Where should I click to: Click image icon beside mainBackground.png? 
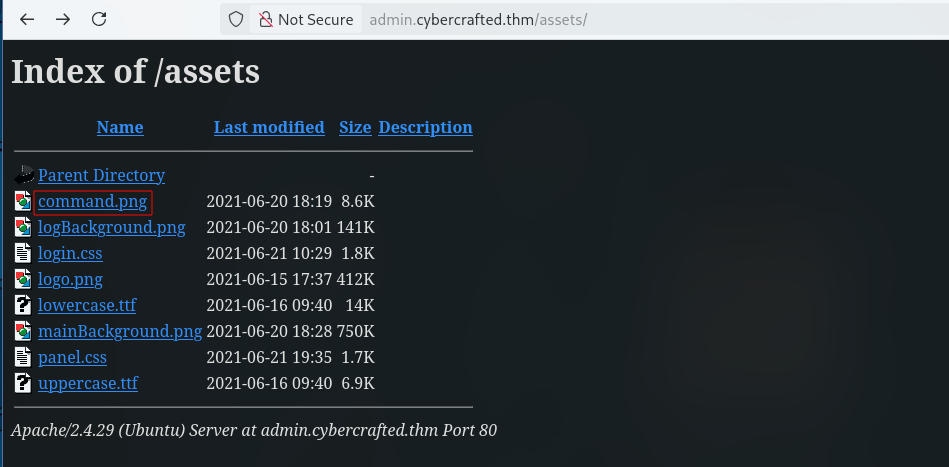pyautogui.click(x=23, y=331)
